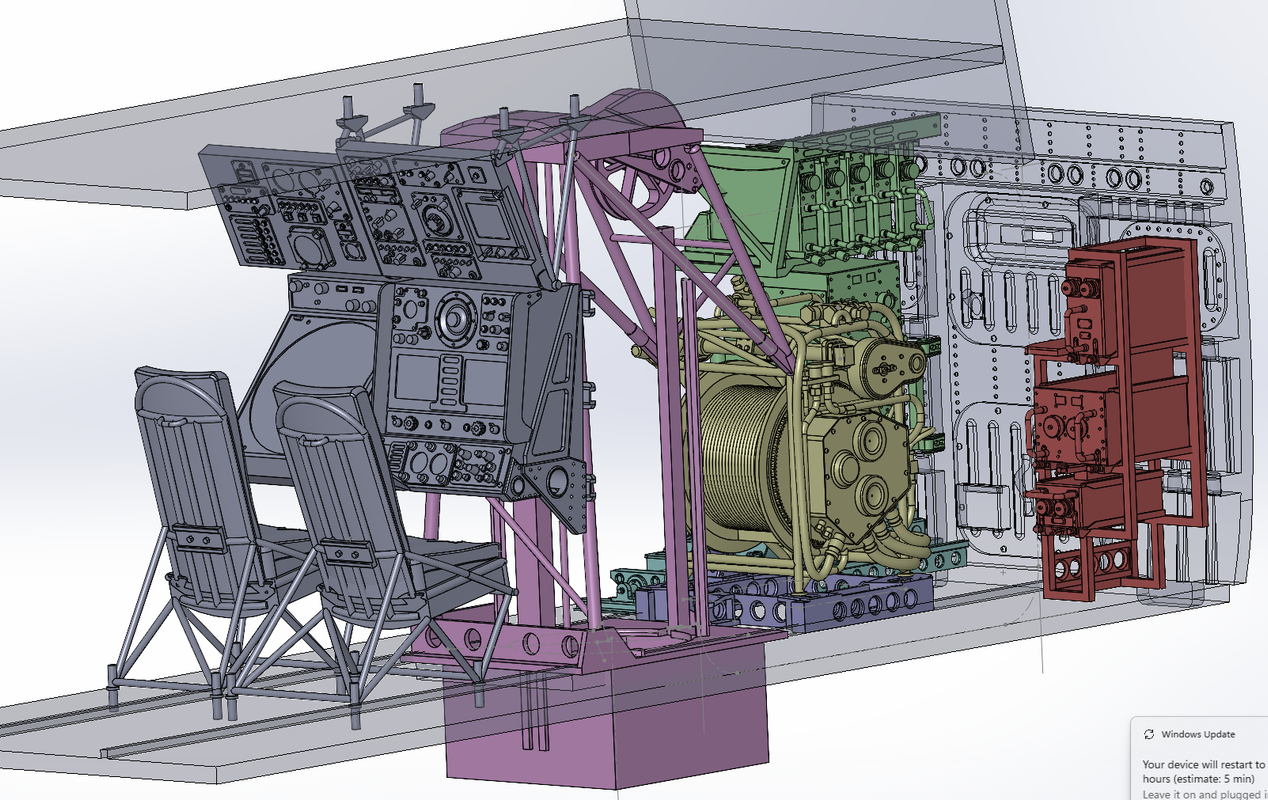Click the Windows Update refresh icon
Image resolution: width=1268 pixels, height=800 pixels.
click(x=1149, y=734)
